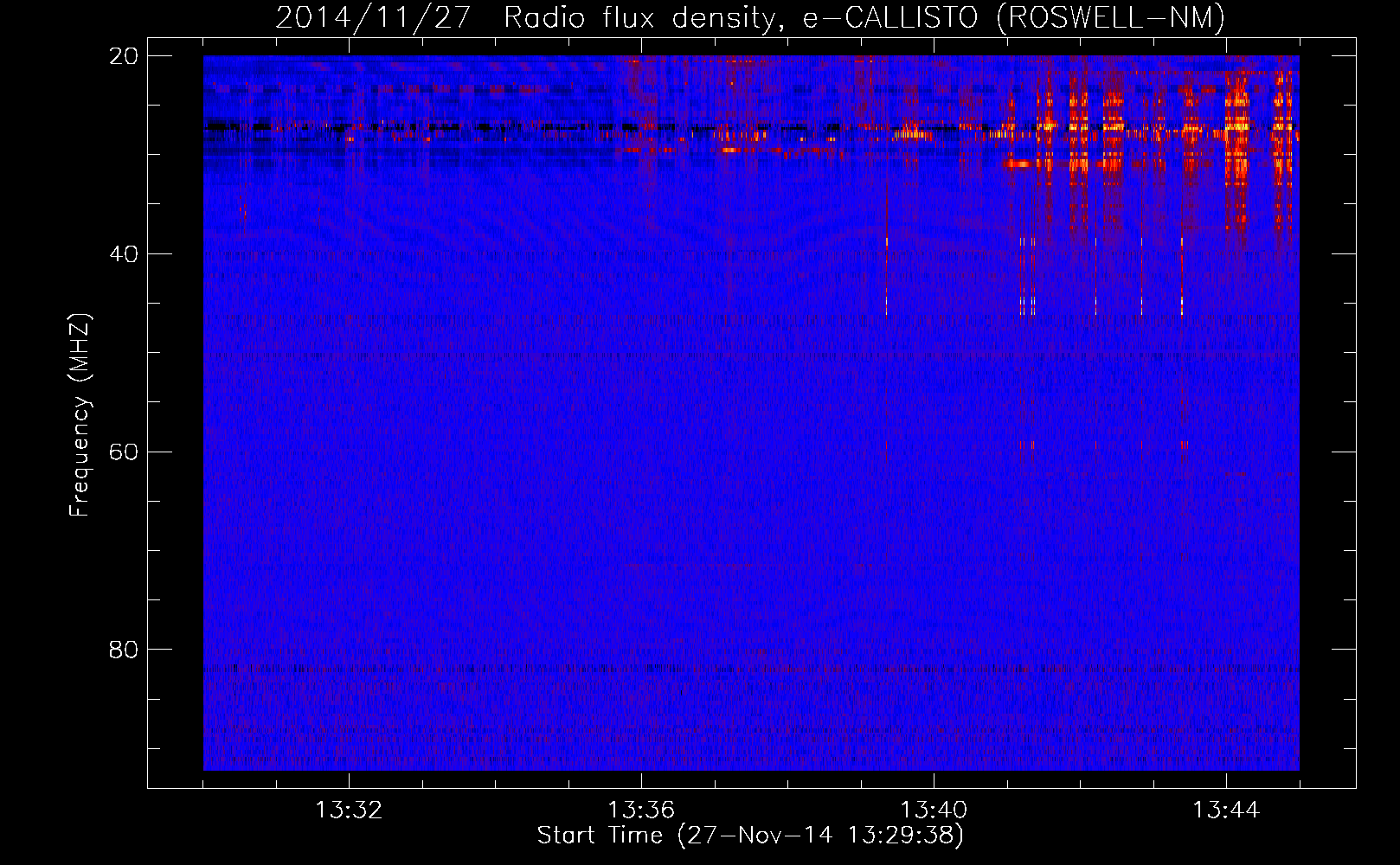Click the 20 MHz frequency tick label
Viewport: 1400px width, 865px height.
(x=124, y=56)
